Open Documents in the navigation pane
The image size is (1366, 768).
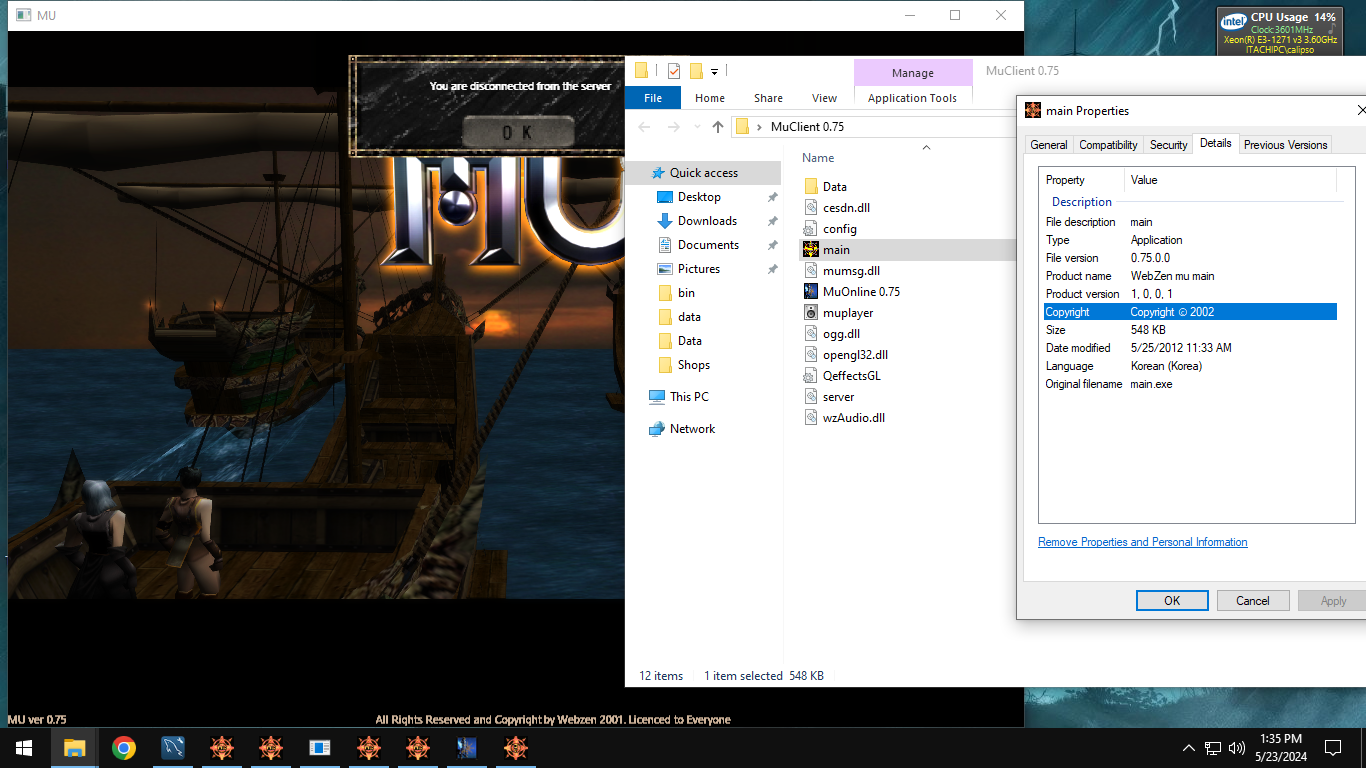pos(708,245)
